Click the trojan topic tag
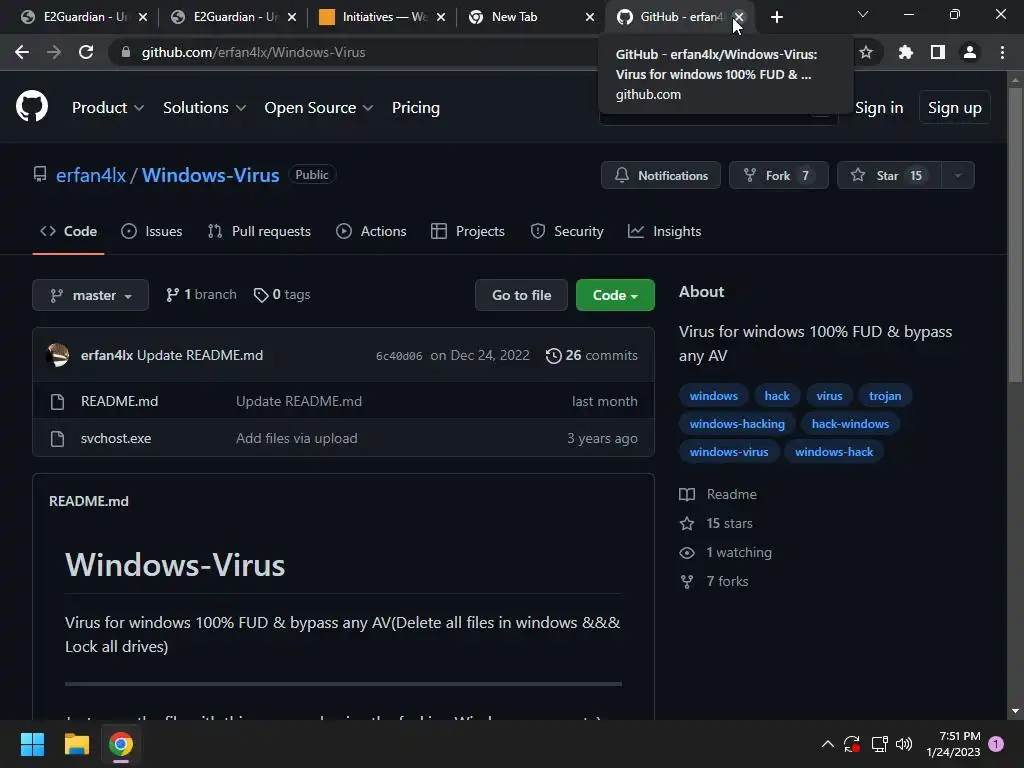The width and height of the screenshot is (1024, 768). [x=885, y=396]
